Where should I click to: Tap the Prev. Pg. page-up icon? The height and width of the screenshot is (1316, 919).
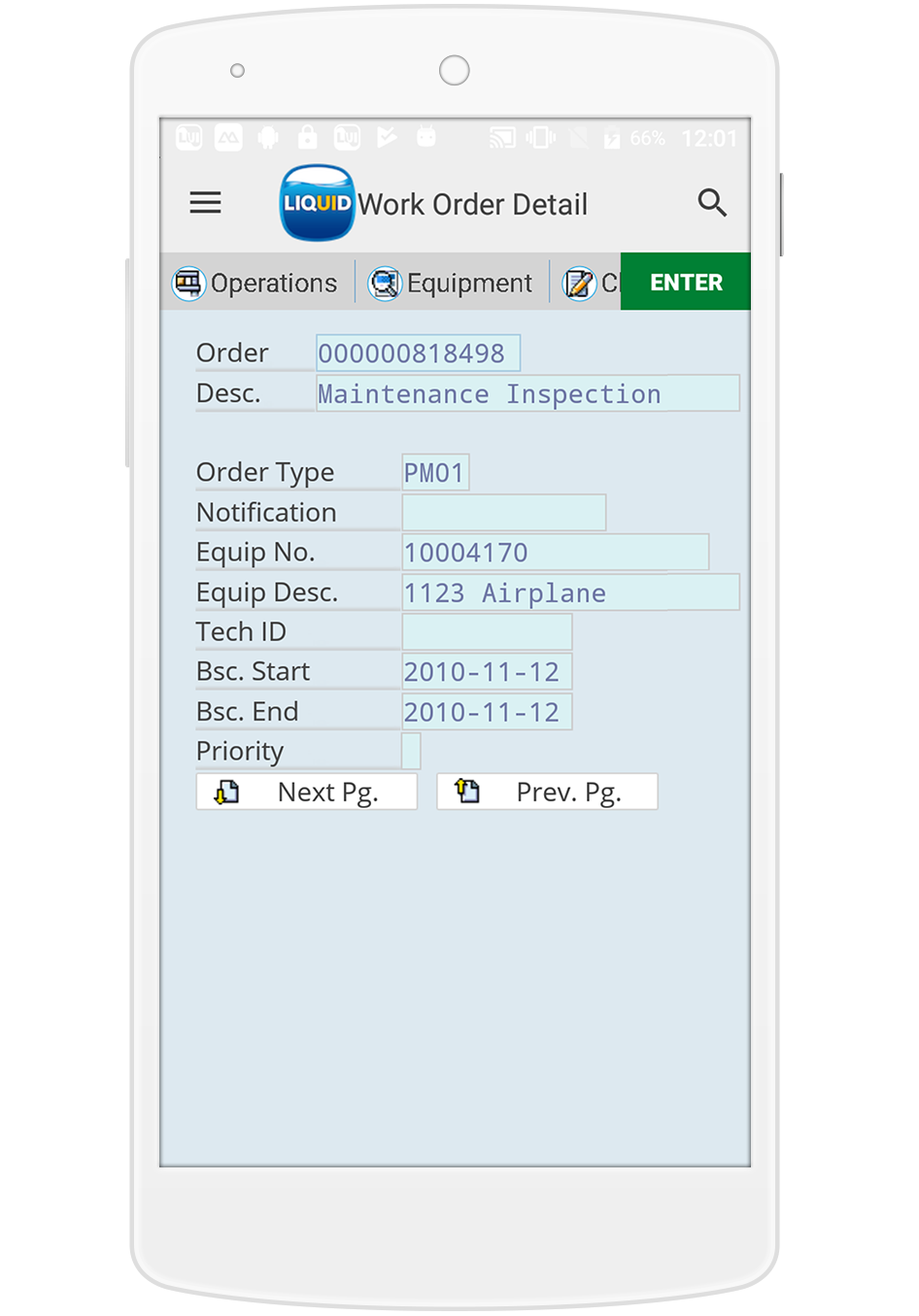point(468,792)
